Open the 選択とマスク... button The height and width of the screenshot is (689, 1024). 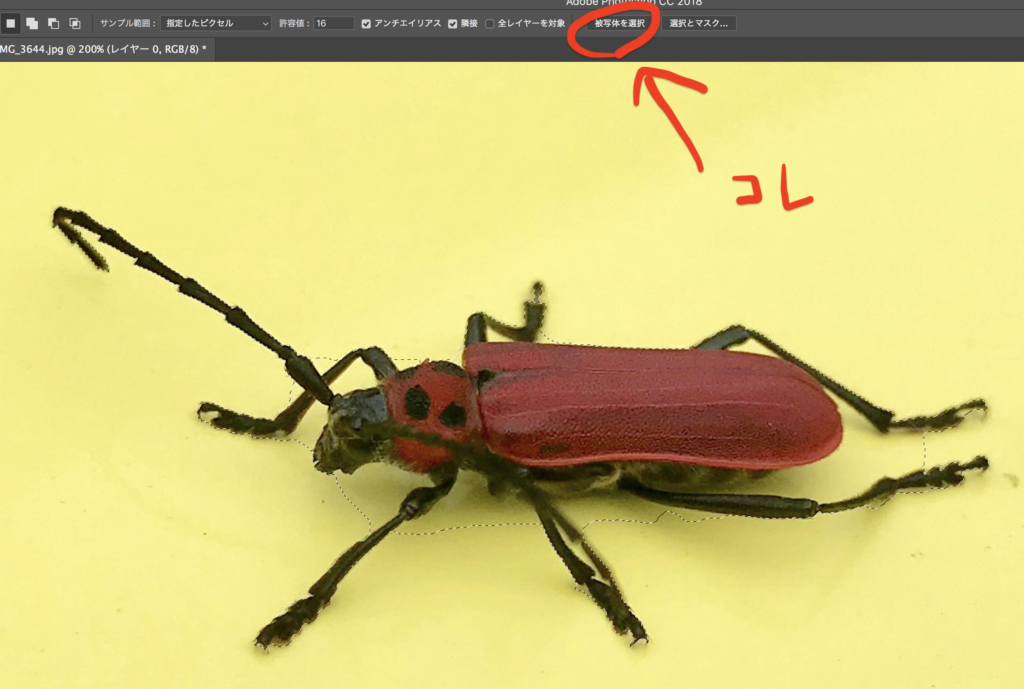[x=698, y=23]
